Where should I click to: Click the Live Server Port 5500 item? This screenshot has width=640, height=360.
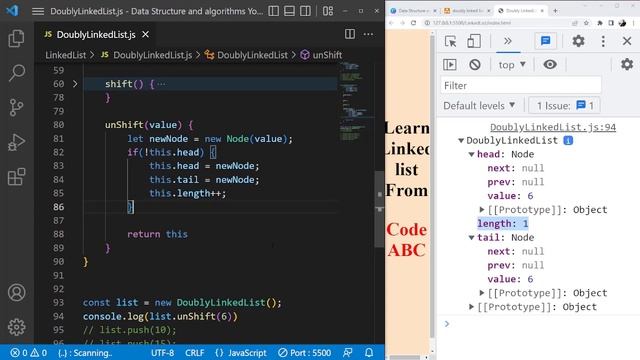pos(304,353)
